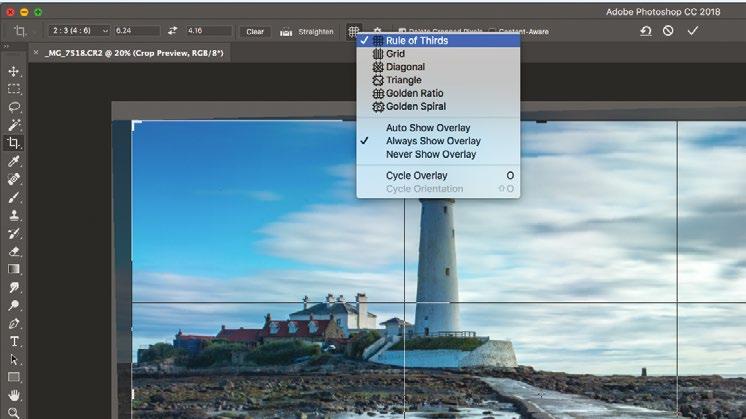The width and height of the screenshot is (746, 419).
Task: Grab the top-left crop corner handle
Action: [136, 126]
